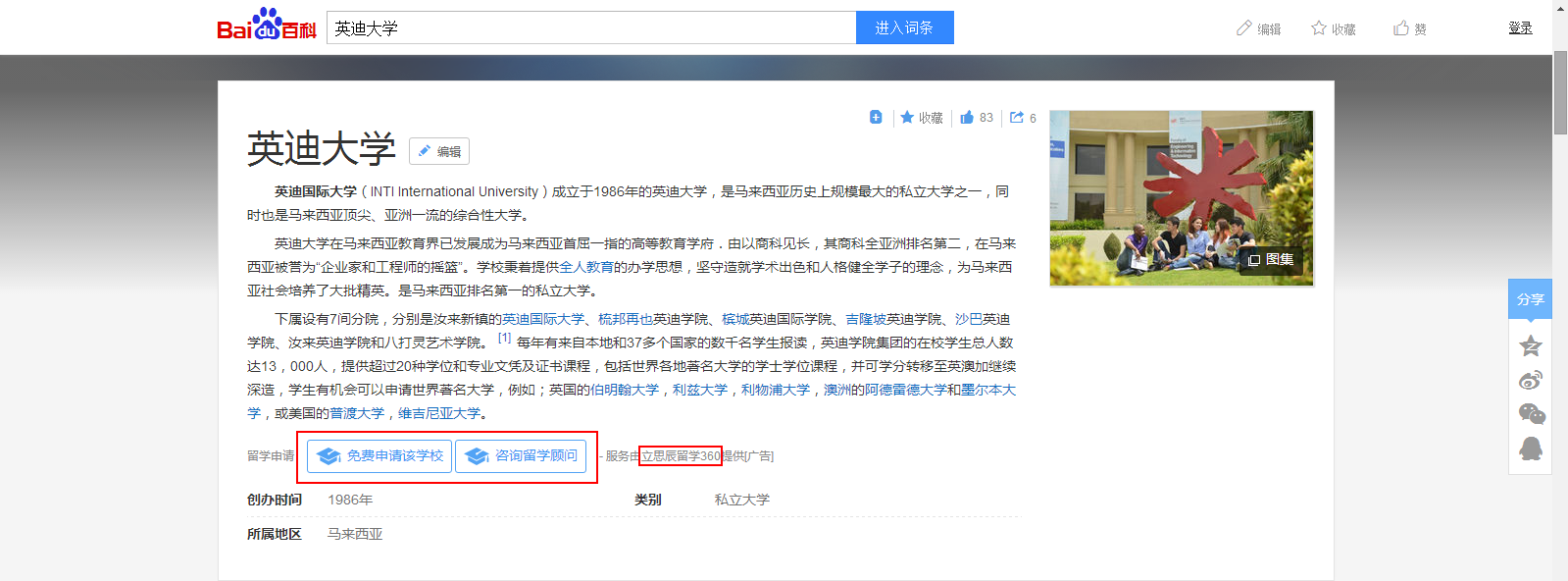Like the article with 83 thumbs-up
Screen dimensions: 1568x581
click(976, 118)
